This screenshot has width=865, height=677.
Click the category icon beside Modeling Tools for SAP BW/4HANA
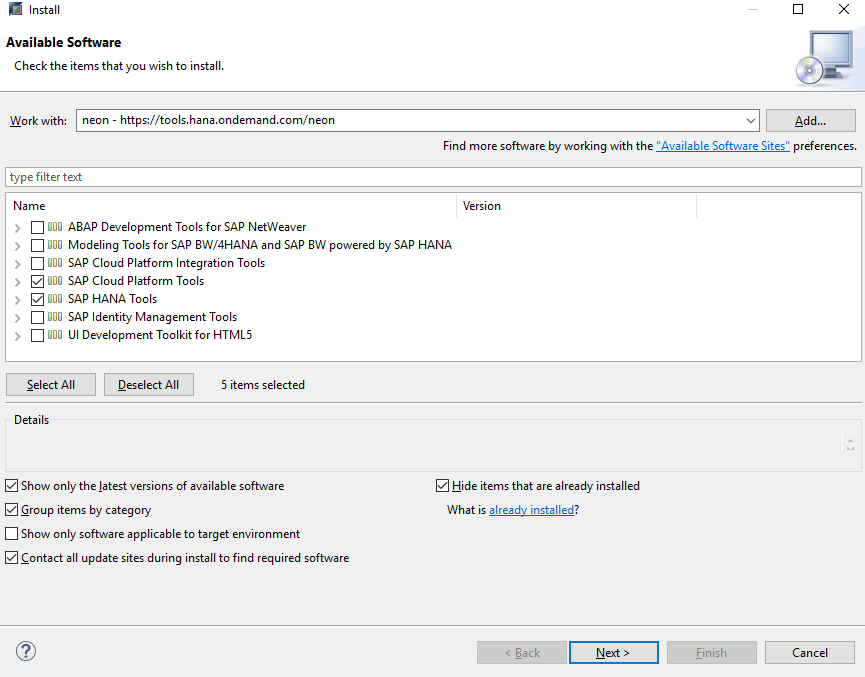[x=55, y=245]
